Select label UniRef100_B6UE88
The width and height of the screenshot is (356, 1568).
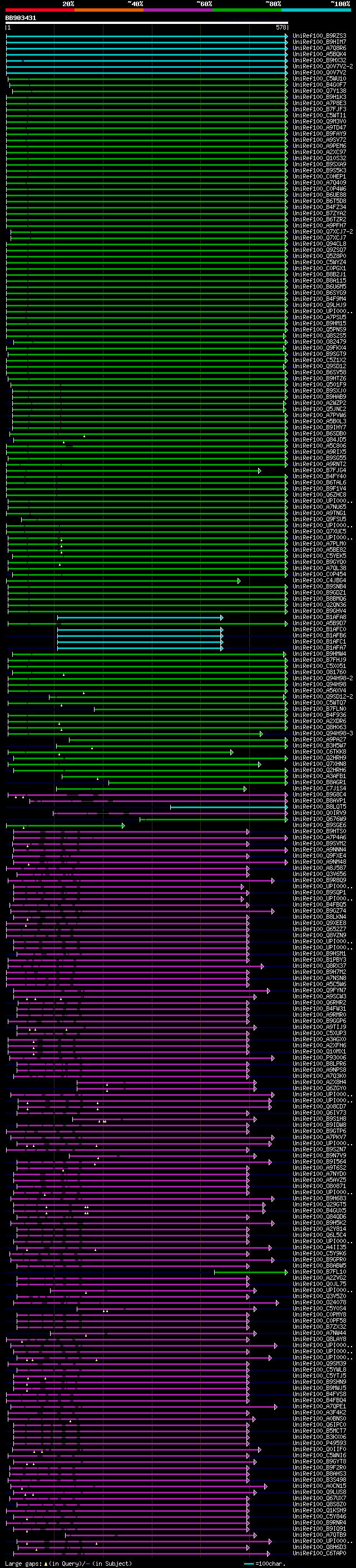click(x=319, y=195)
